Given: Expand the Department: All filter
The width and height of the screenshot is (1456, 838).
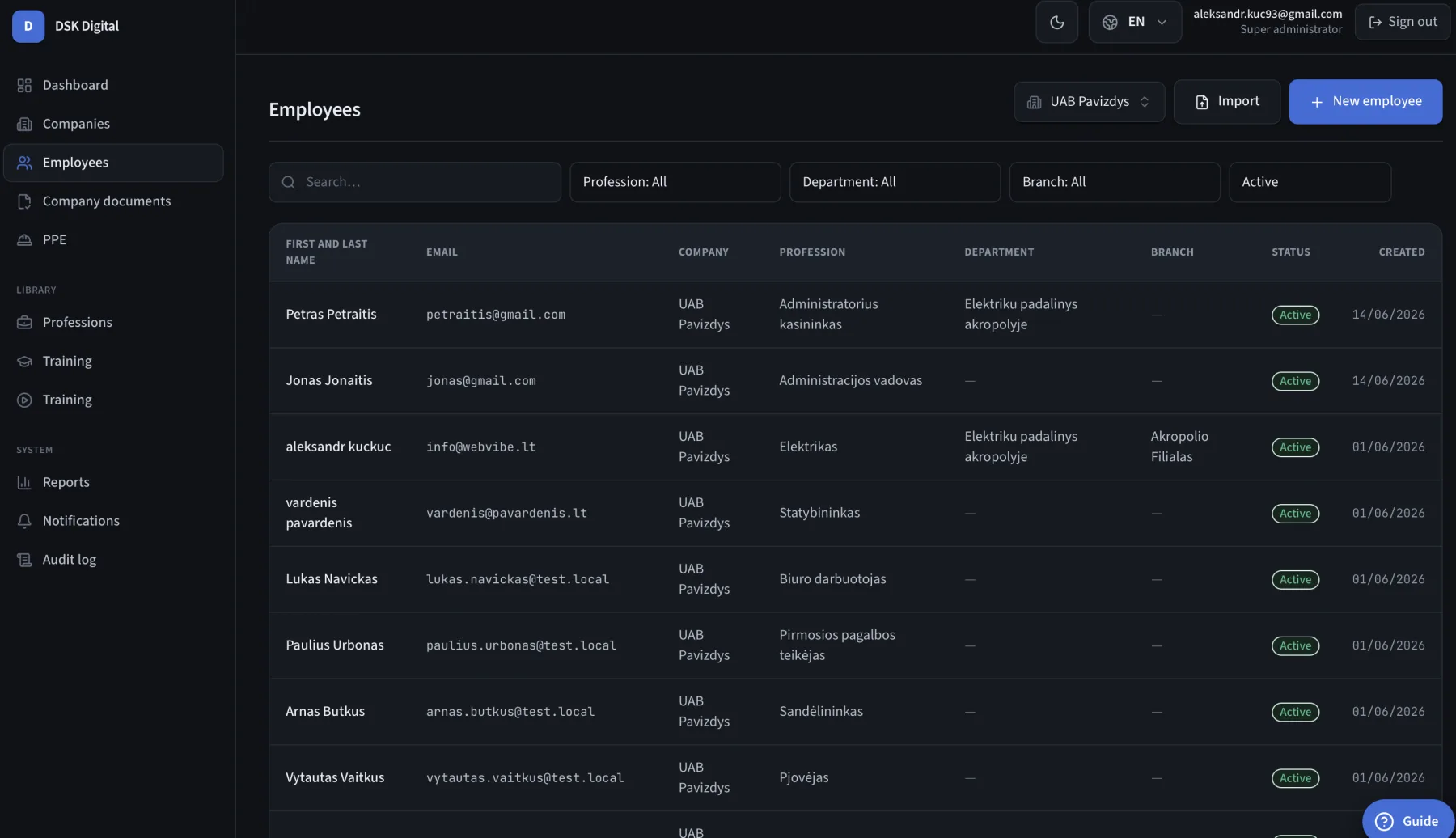Looking at the screenshot, I should pos(895,182).
